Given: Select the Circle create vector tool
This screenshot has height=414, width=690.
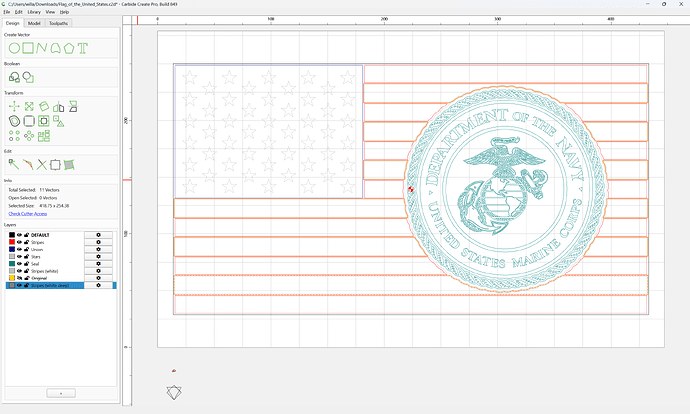Looking at the screenshot, I should [x=14, y=48].
